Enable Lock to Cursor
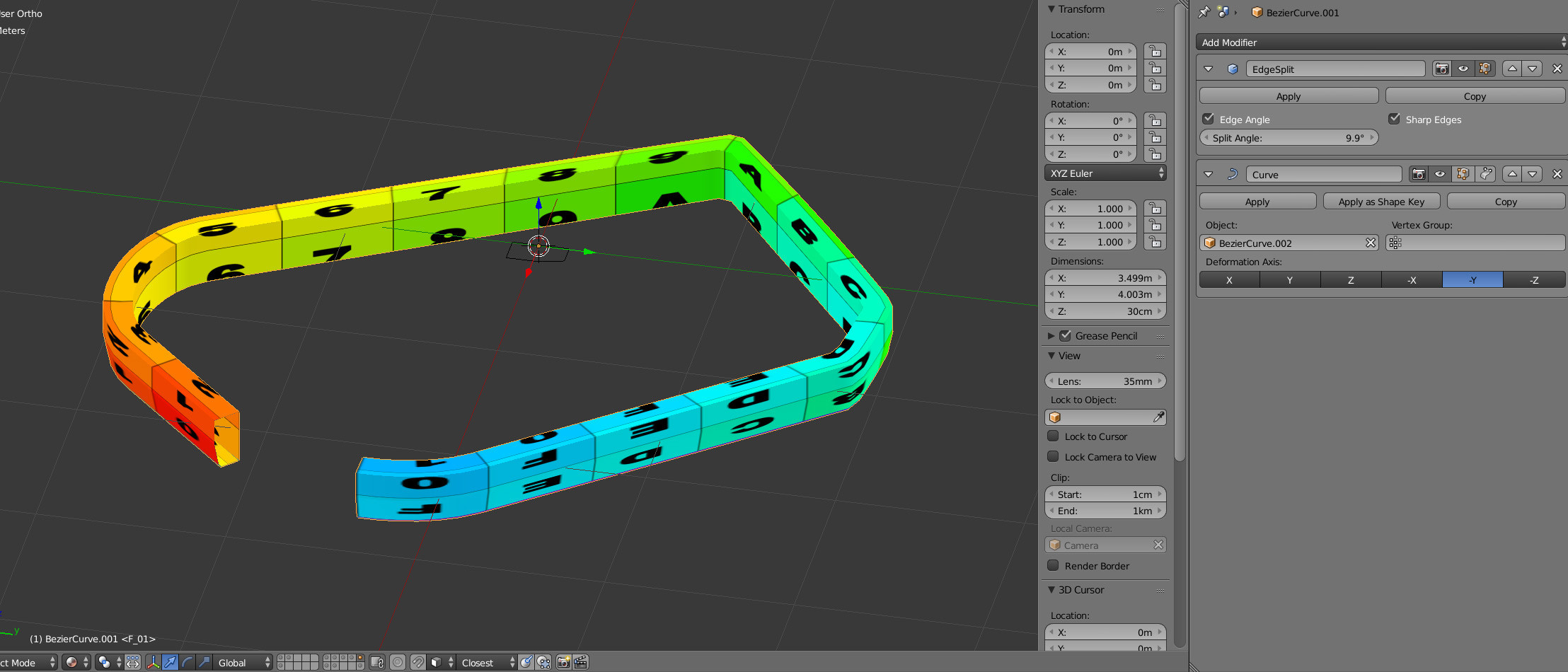The width and height of the screenshot is (1568, 672). click(x=1053, y=436)
